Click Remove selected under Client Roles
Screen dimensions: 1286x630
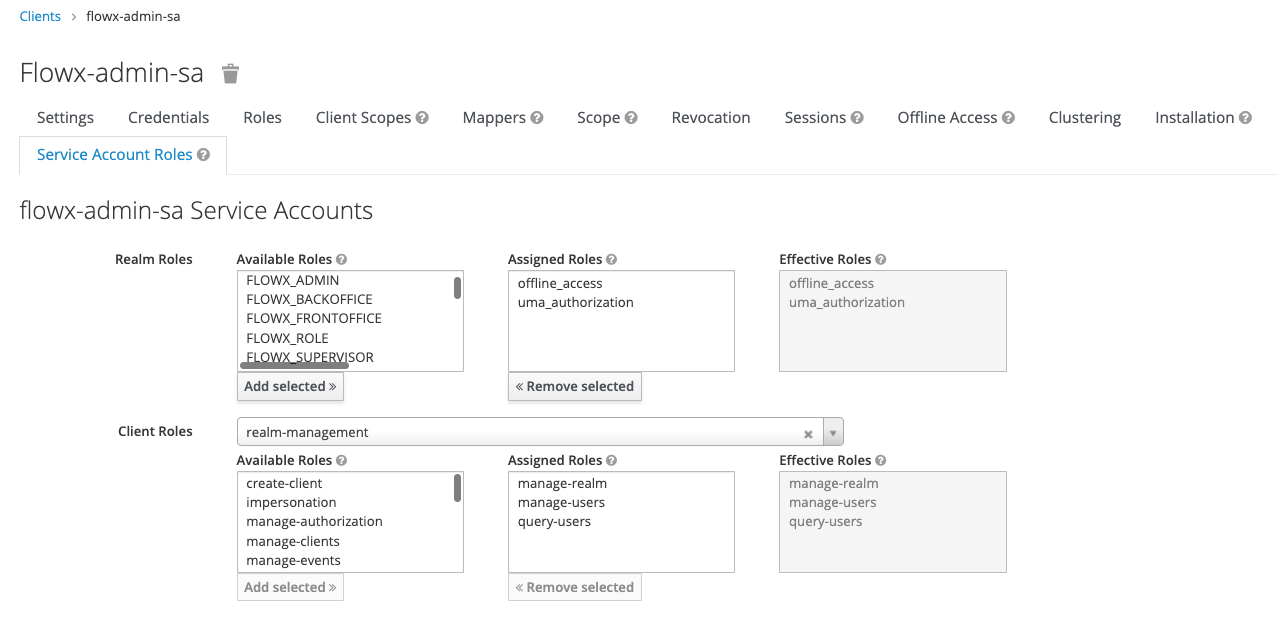click(x=575, y=587)
